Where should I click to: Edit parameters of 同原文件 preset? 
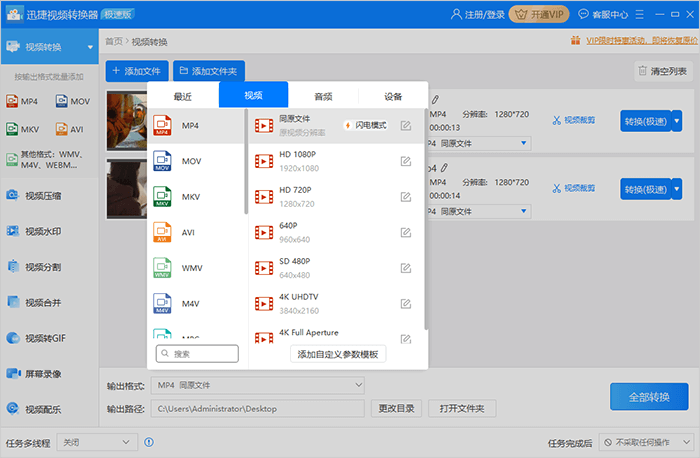[x=406, y=125]
